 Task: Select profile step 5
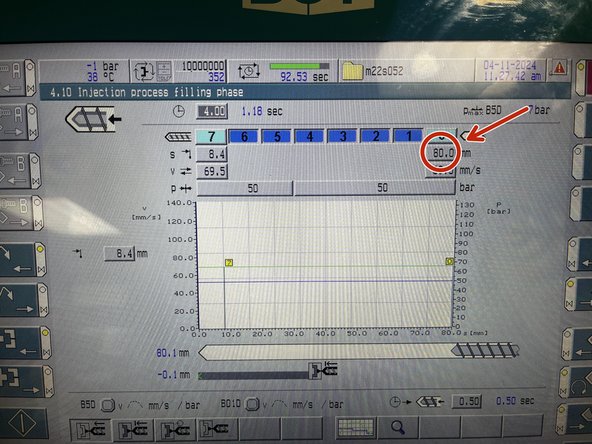pos(277,136)
